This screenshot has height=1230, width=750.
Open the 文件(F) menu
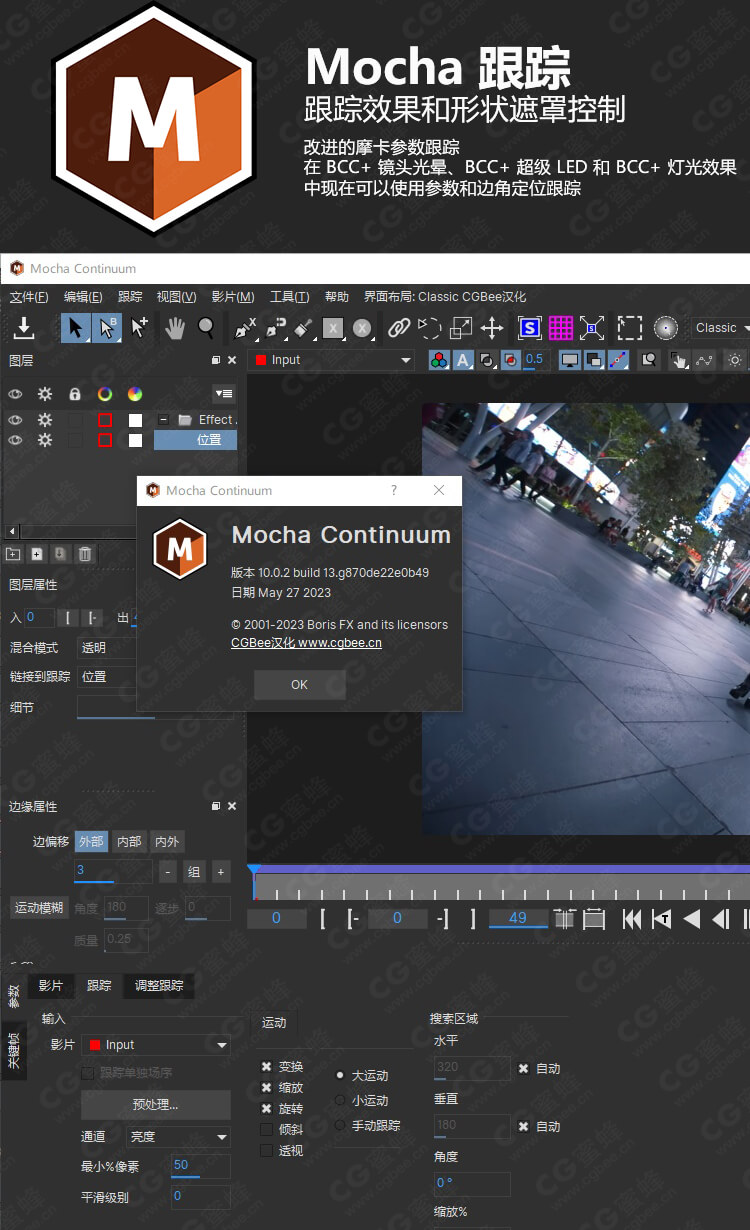pos(29,297)
